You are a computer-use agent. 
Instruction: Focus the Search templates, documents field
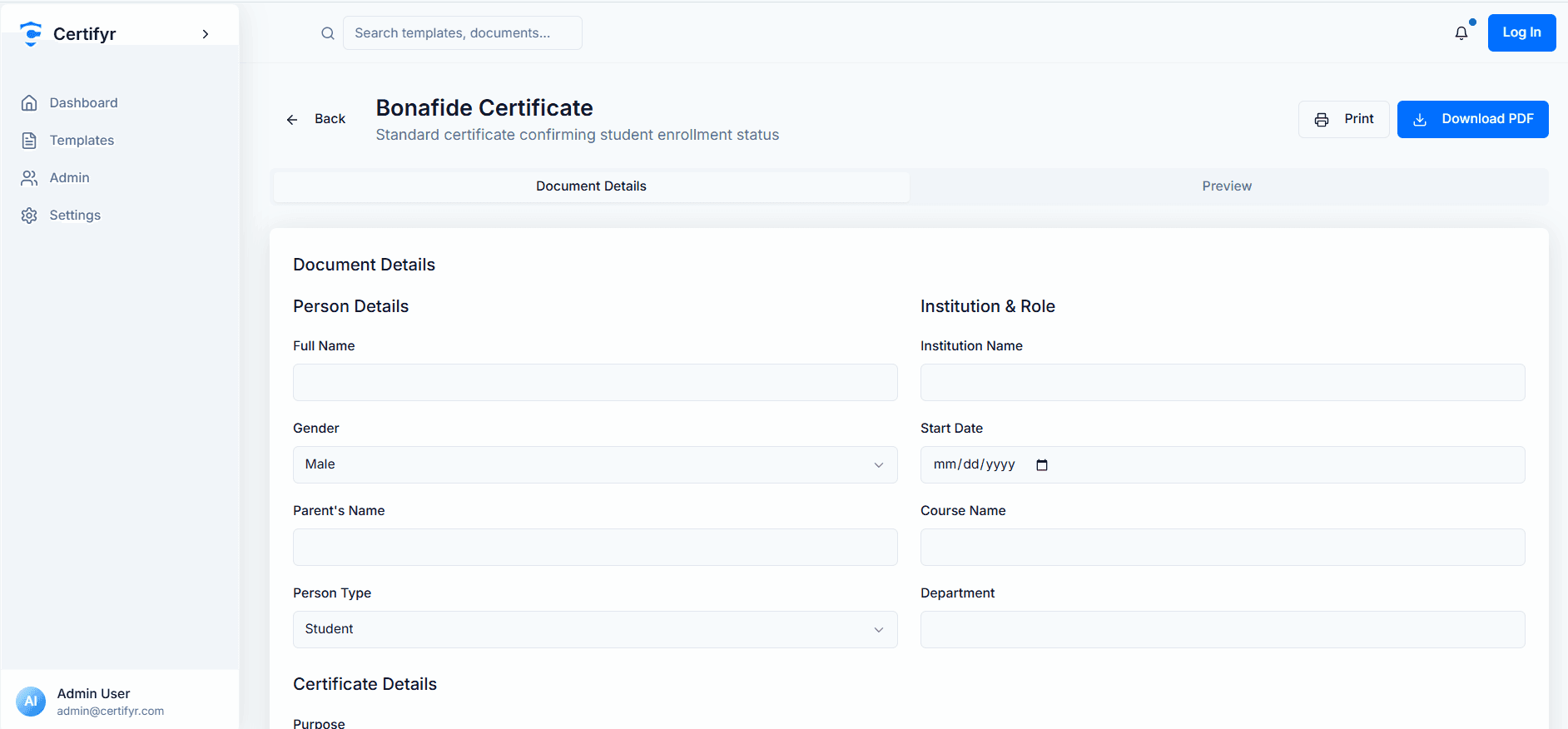coord(463,33)
